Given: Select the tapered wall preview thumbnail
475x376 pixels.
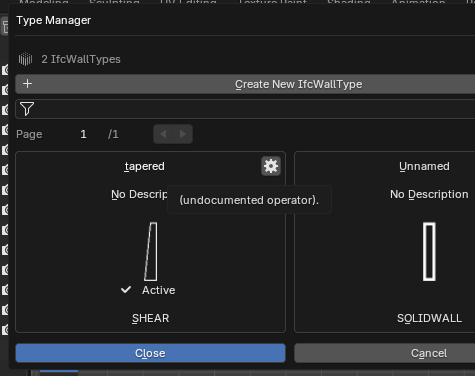Looking at the screenshot, I should 151,252.
